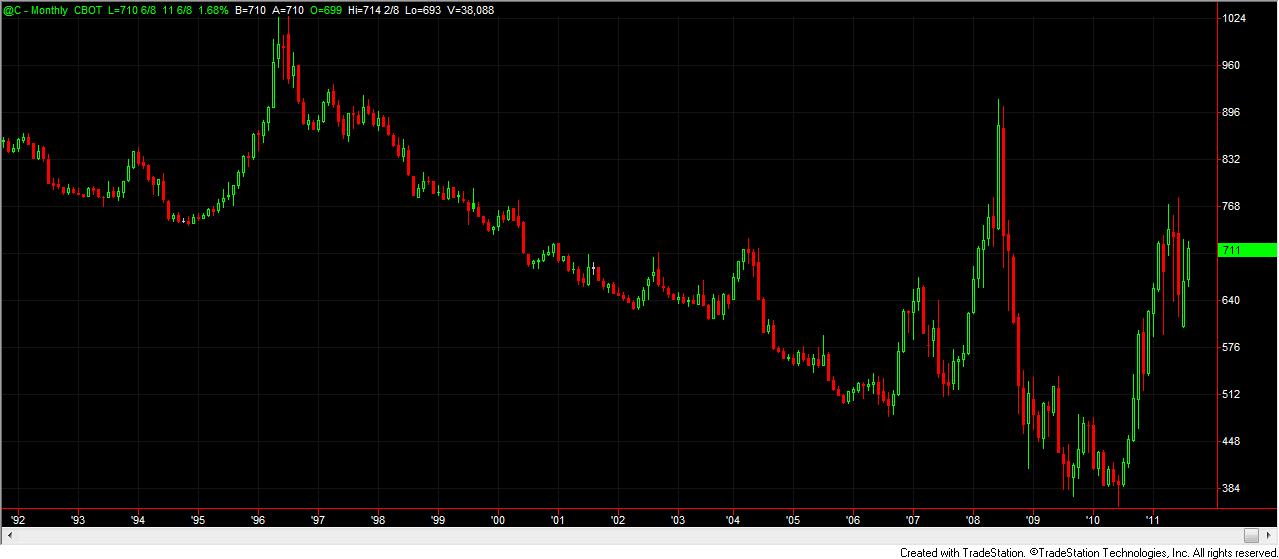Click the '06 year label on time axis
Screen dimensions: 1279x559
853,520
